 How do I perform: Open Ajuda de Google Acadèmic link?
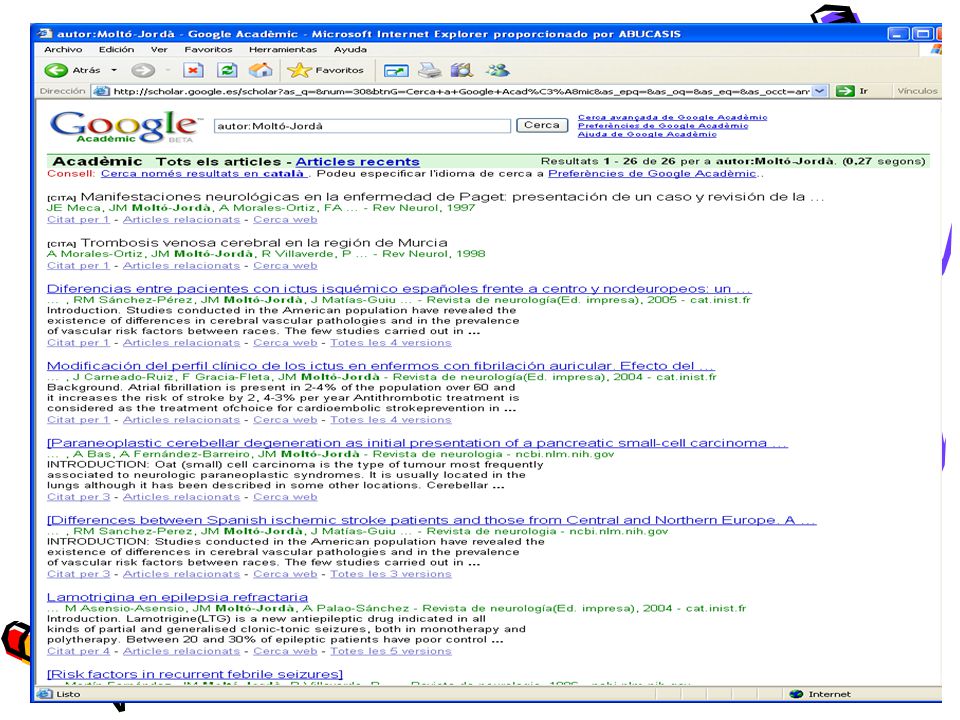click(647, 134)
